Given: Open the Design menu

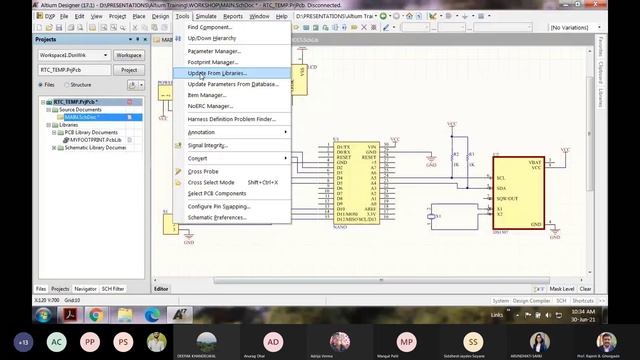Looking at the screenshot, I should tap(160, 16).
